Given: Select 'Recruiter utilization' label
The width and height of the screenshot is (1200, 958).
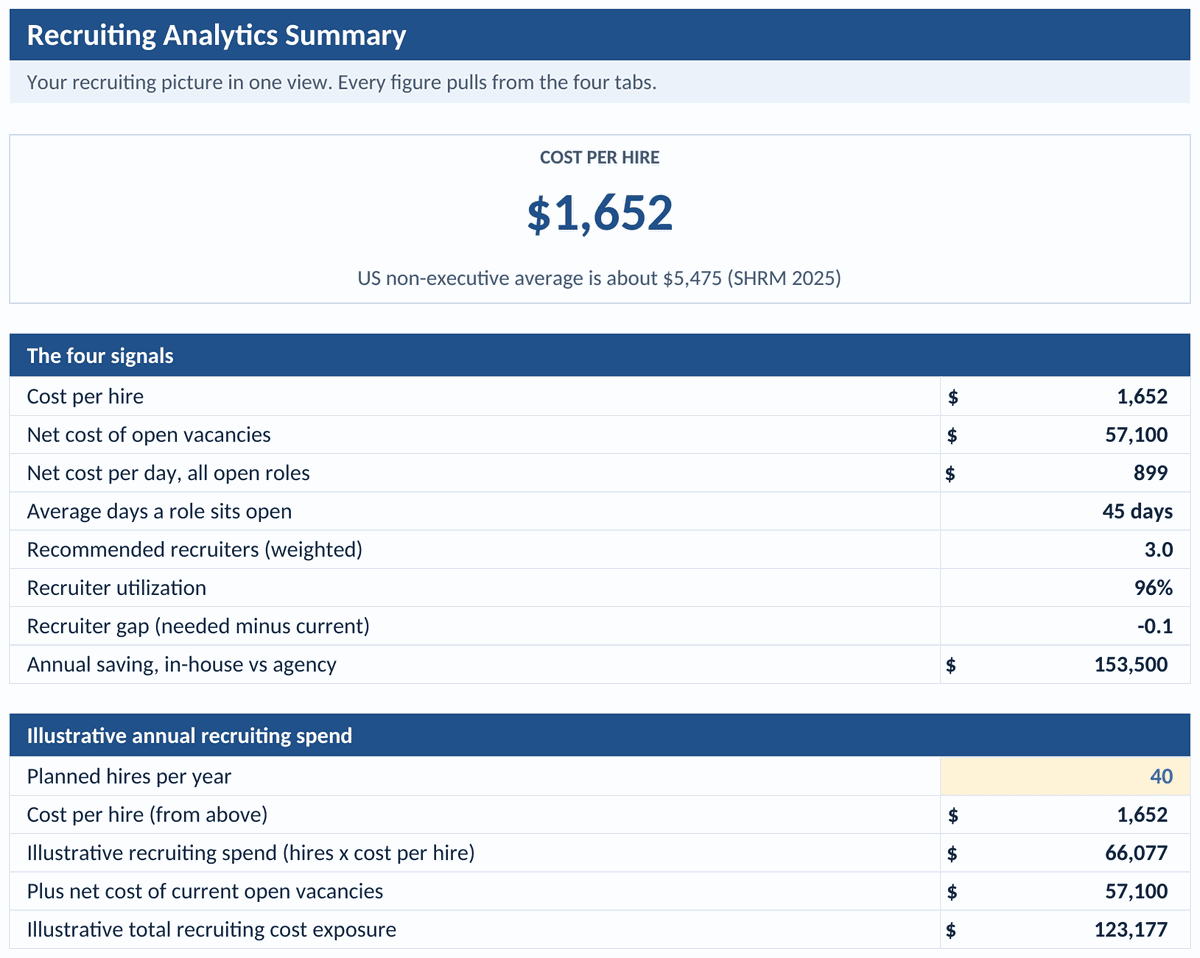Looking at the screenshot, I should click(116, 588).
